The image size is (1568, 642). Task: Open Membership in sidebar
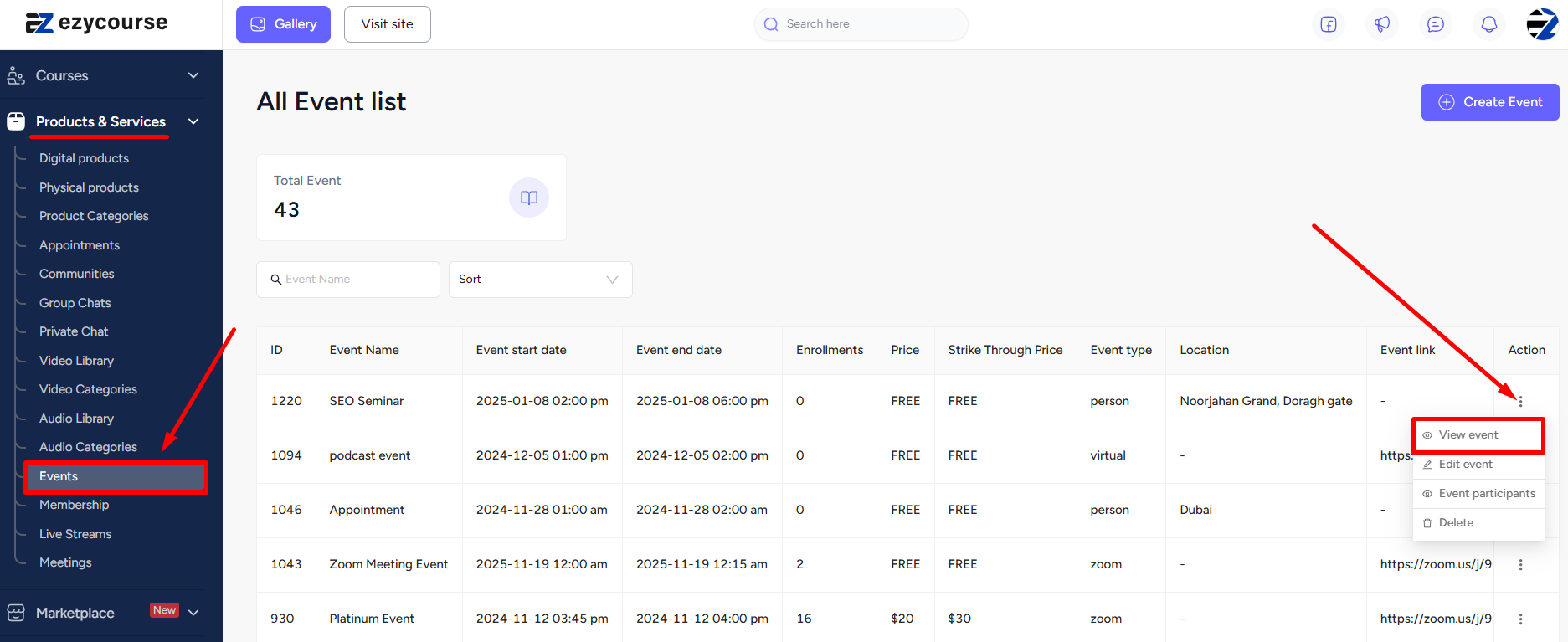point(74,505)
